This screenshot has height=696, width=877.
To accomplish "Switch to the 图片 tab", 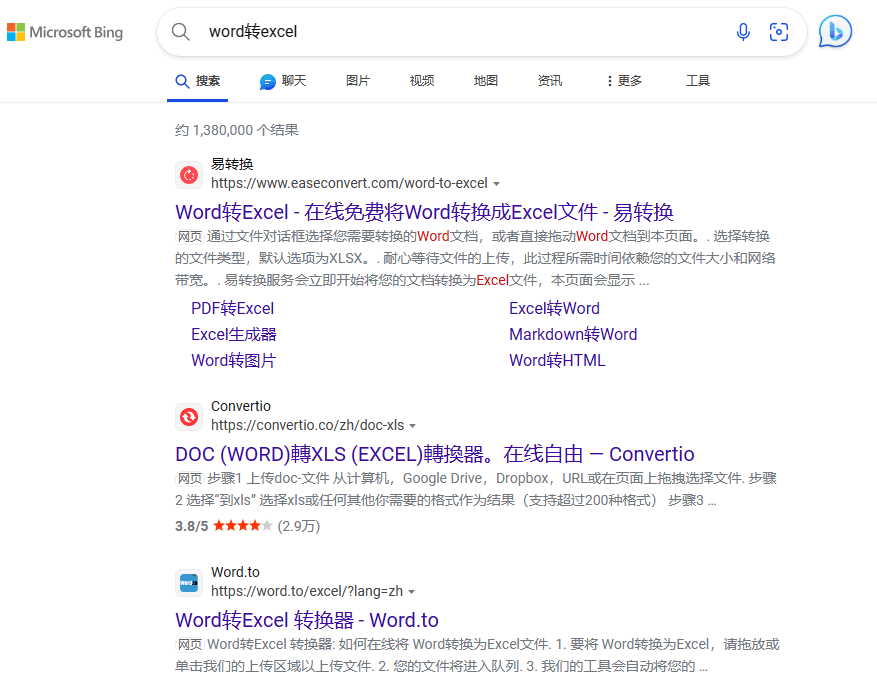I will click(358, 81).
